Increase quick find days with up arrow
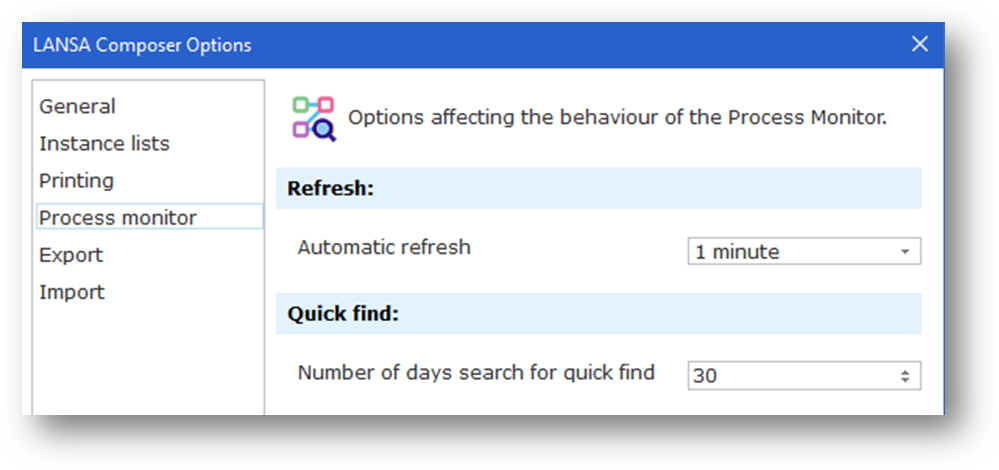Viewport: 999px width, 470px height. (905, 371)
